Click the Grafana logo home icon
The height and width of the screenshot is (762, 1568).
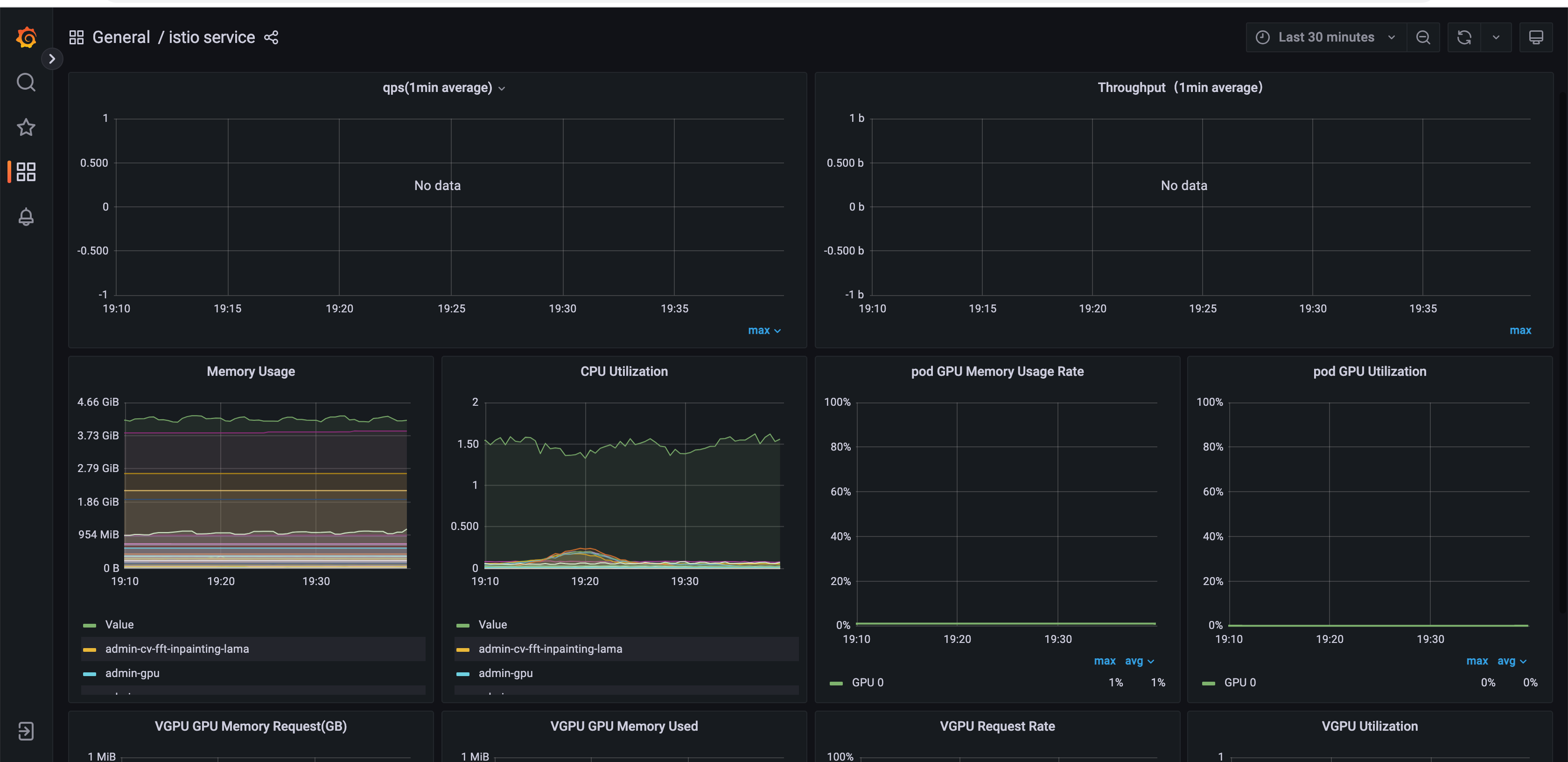pos(26,37)
